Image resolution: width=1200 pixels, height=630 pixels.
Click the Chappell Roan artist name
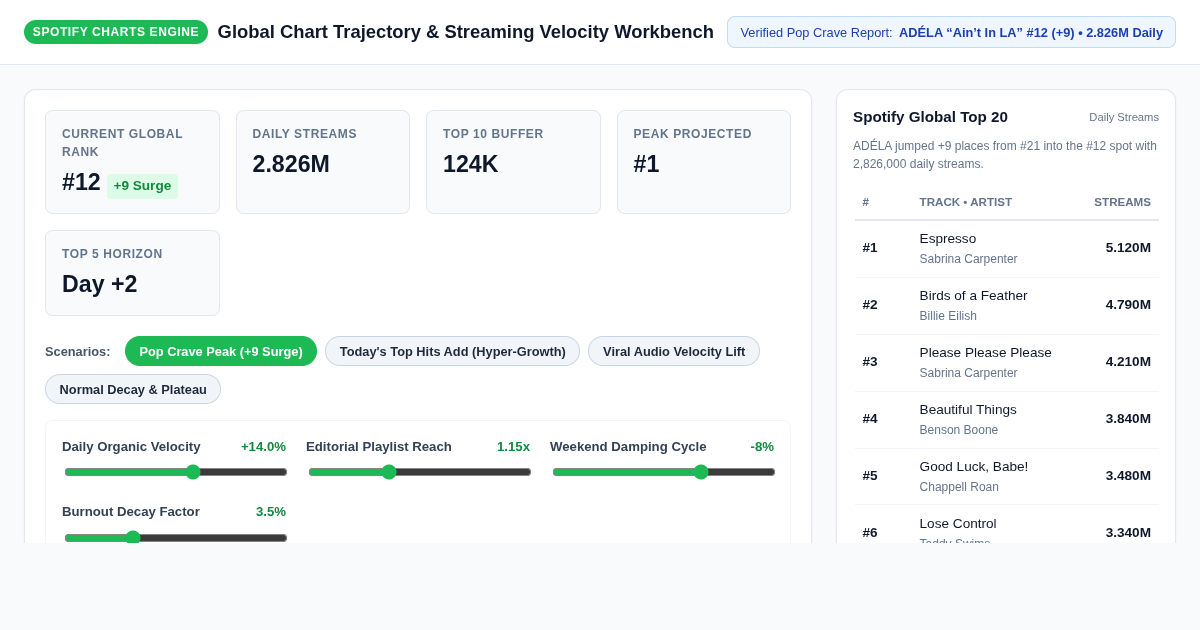pos(959,487)
